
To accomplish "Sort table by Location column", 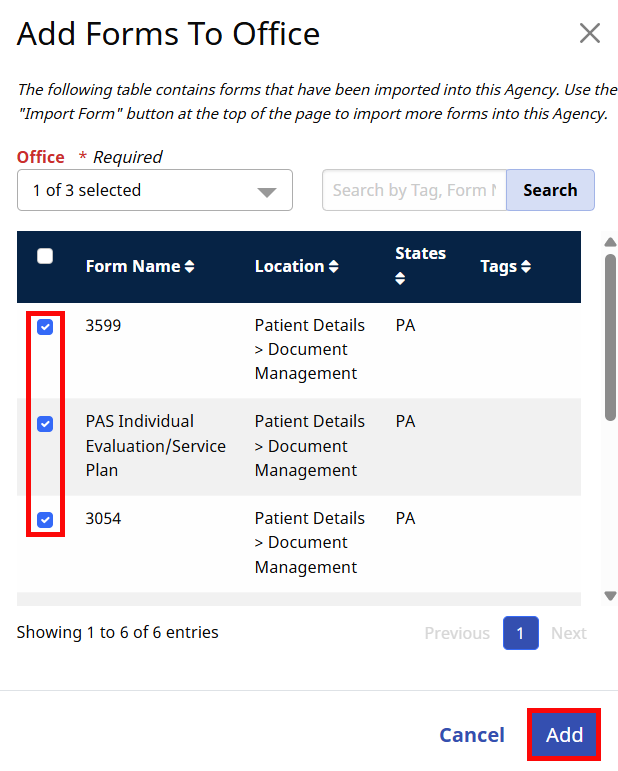I will [296, 267].
